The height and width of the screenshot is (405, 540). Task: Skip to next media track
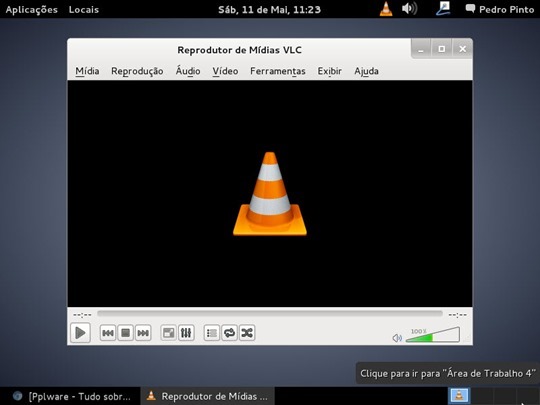click(143, 333)
